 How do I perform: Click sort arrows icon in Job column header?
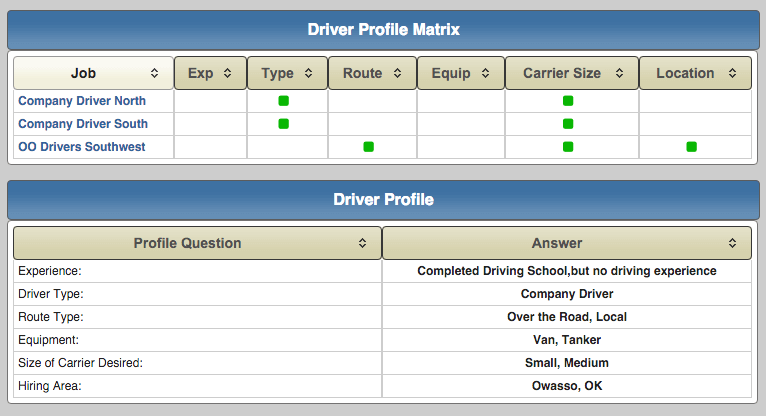(x=154, y=73)
